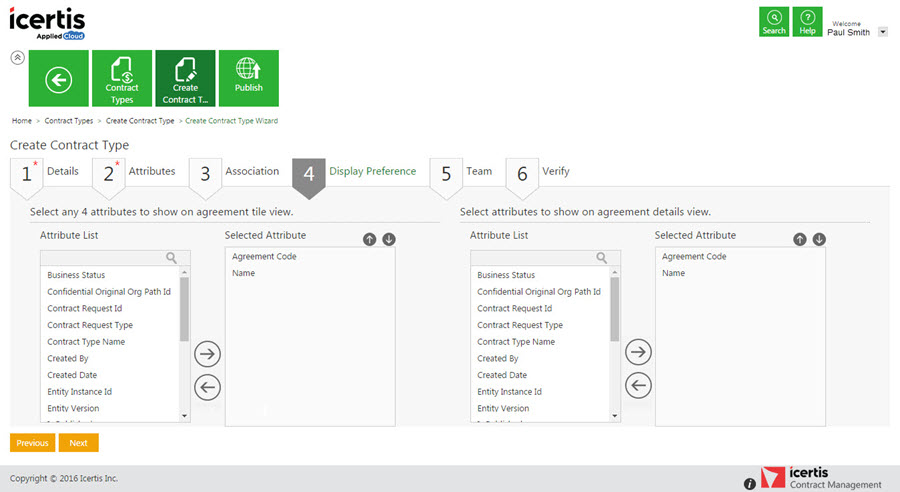Click the green back arrow tile
This screenshot has width=900, height=492.
[59, 78]
